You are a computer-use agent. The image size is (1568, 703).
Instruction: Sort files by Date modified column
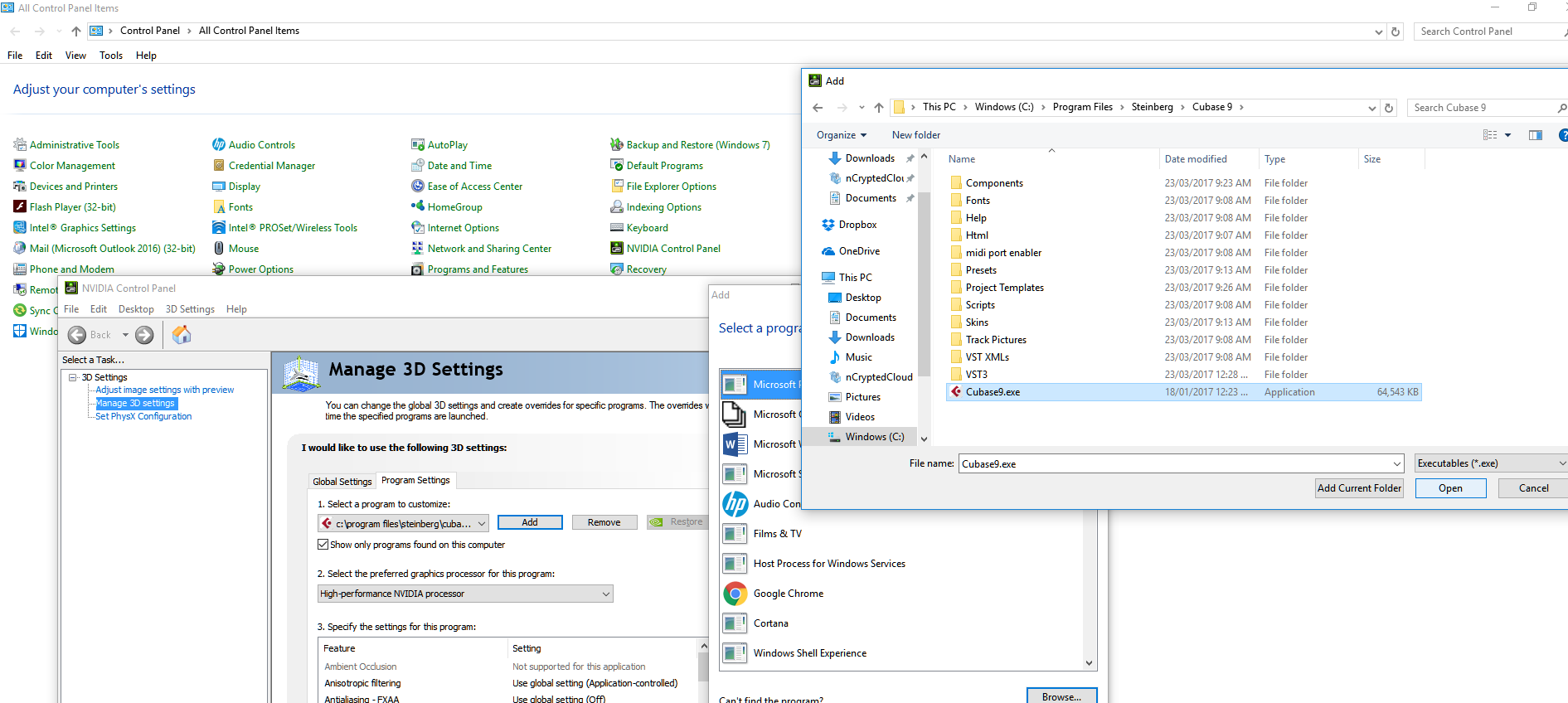point(1195,159)
